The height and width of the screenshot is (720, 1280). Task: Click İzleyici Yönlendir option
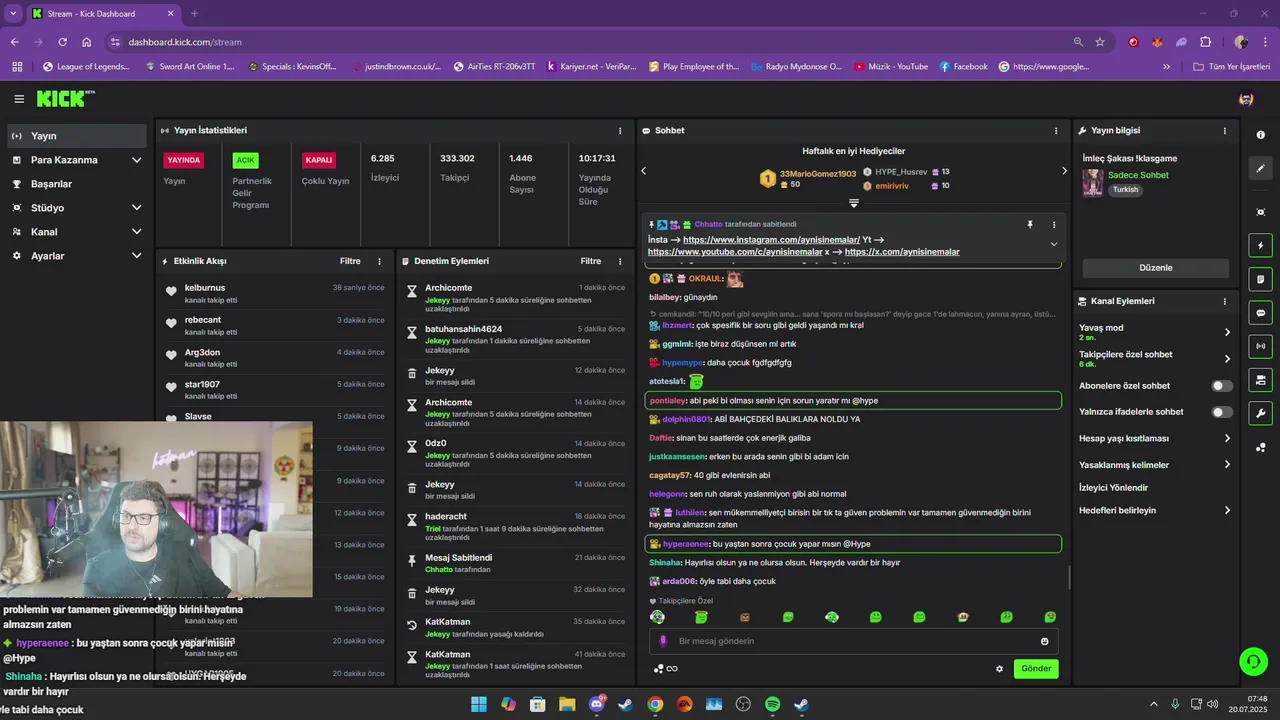click(1114, 488)
